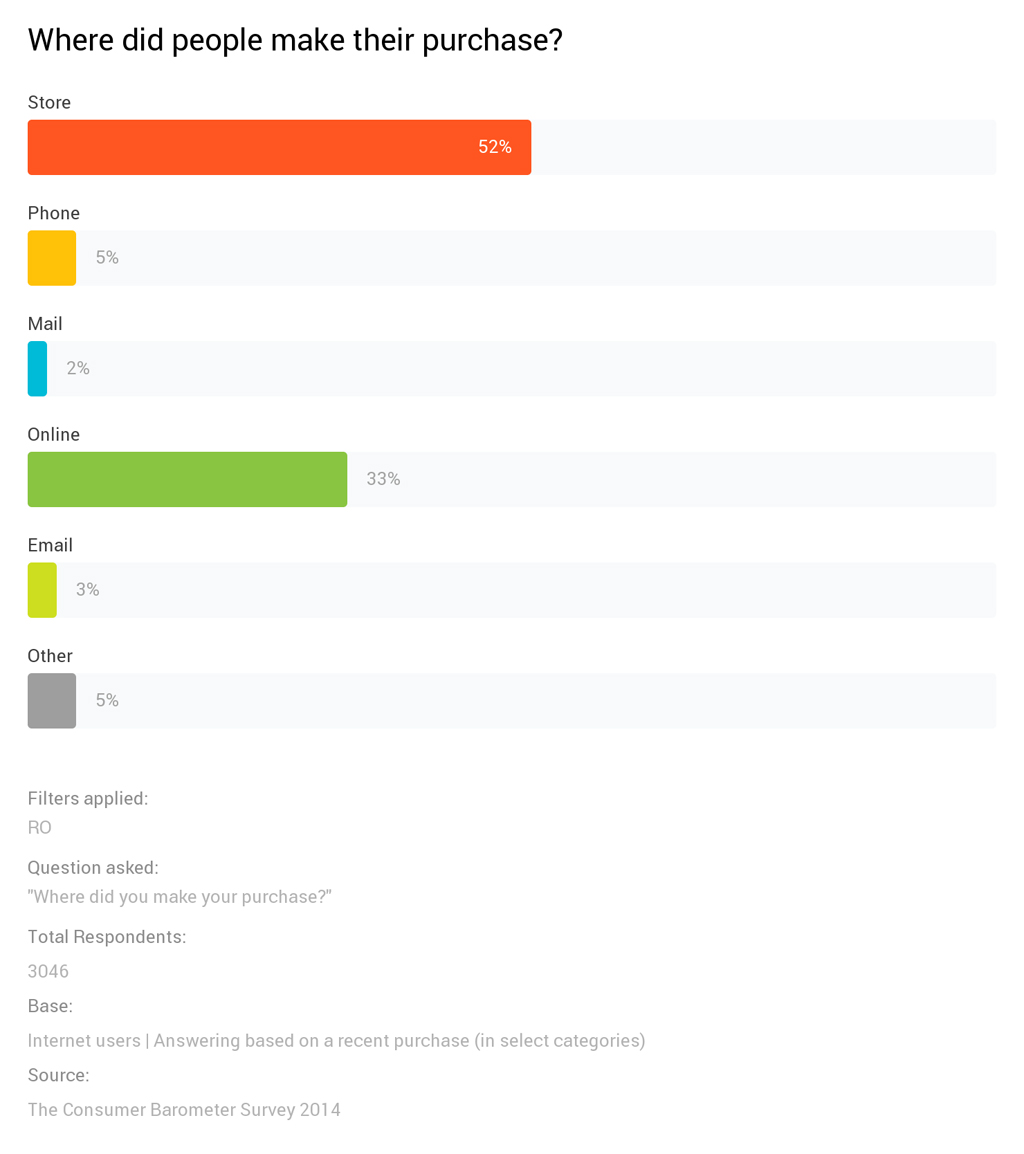The width and height of the screenshot is (1024, 1154).
Task: Click the 3046 total respondents number
Action: tap(48, 971)
